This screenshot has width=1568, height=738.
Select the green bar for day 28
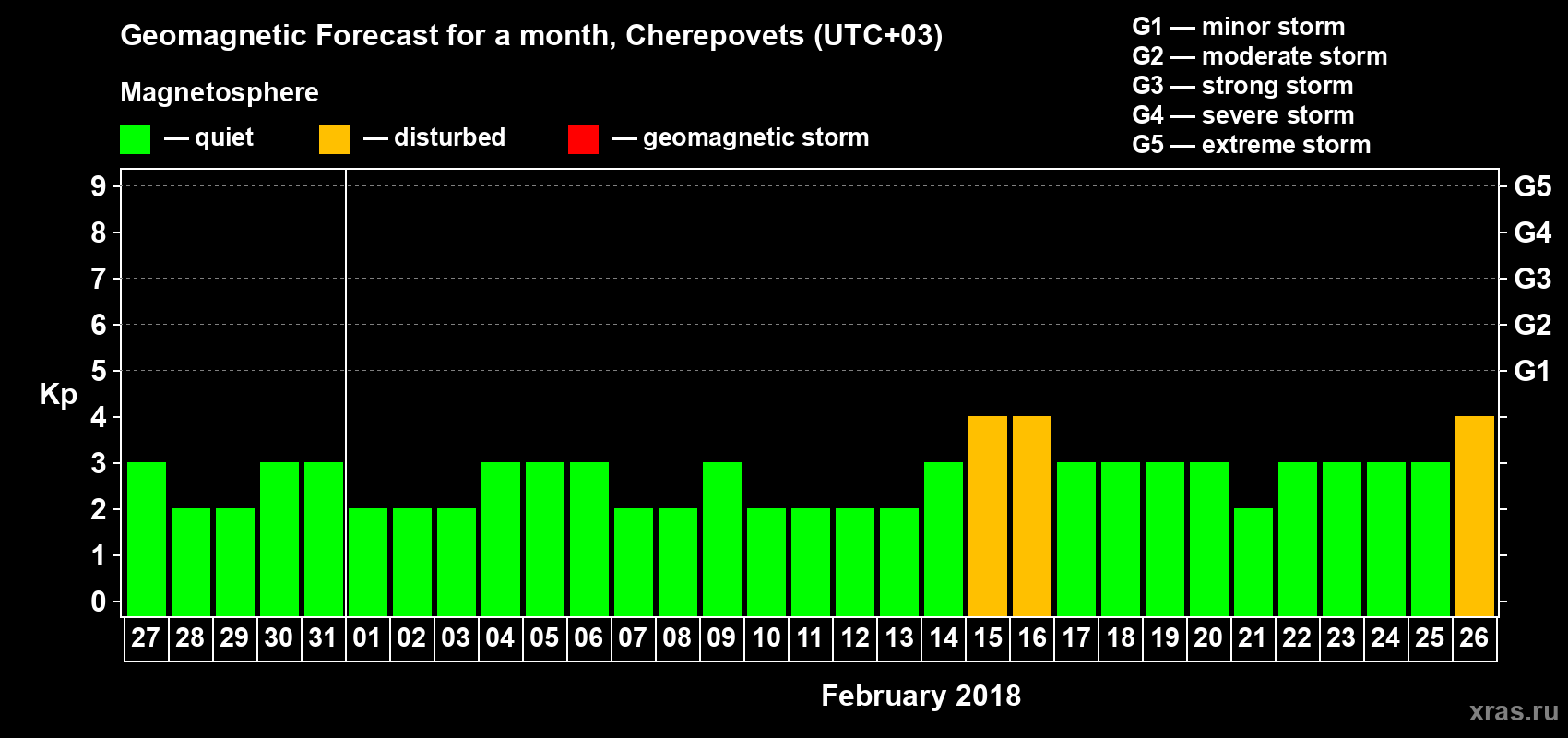click(191, 562)
